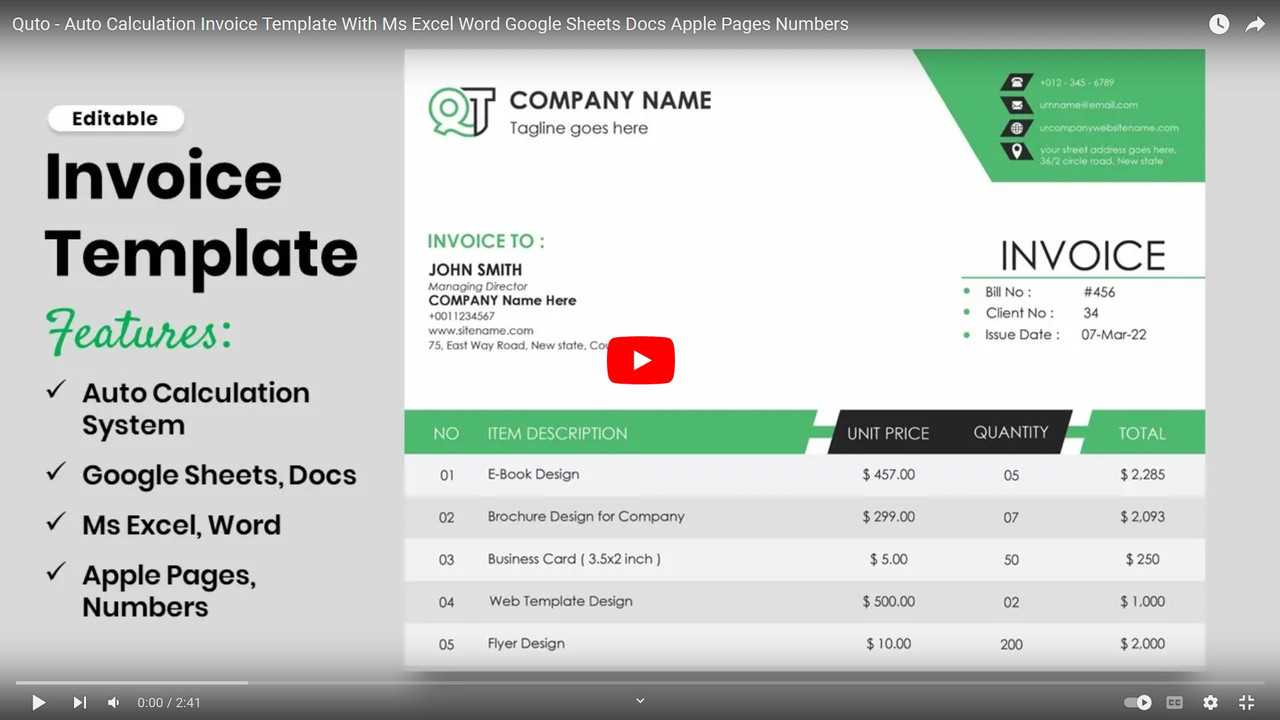Open the Share arrow icon
Screen dimensions: 1280x720
coord(1255,24)
